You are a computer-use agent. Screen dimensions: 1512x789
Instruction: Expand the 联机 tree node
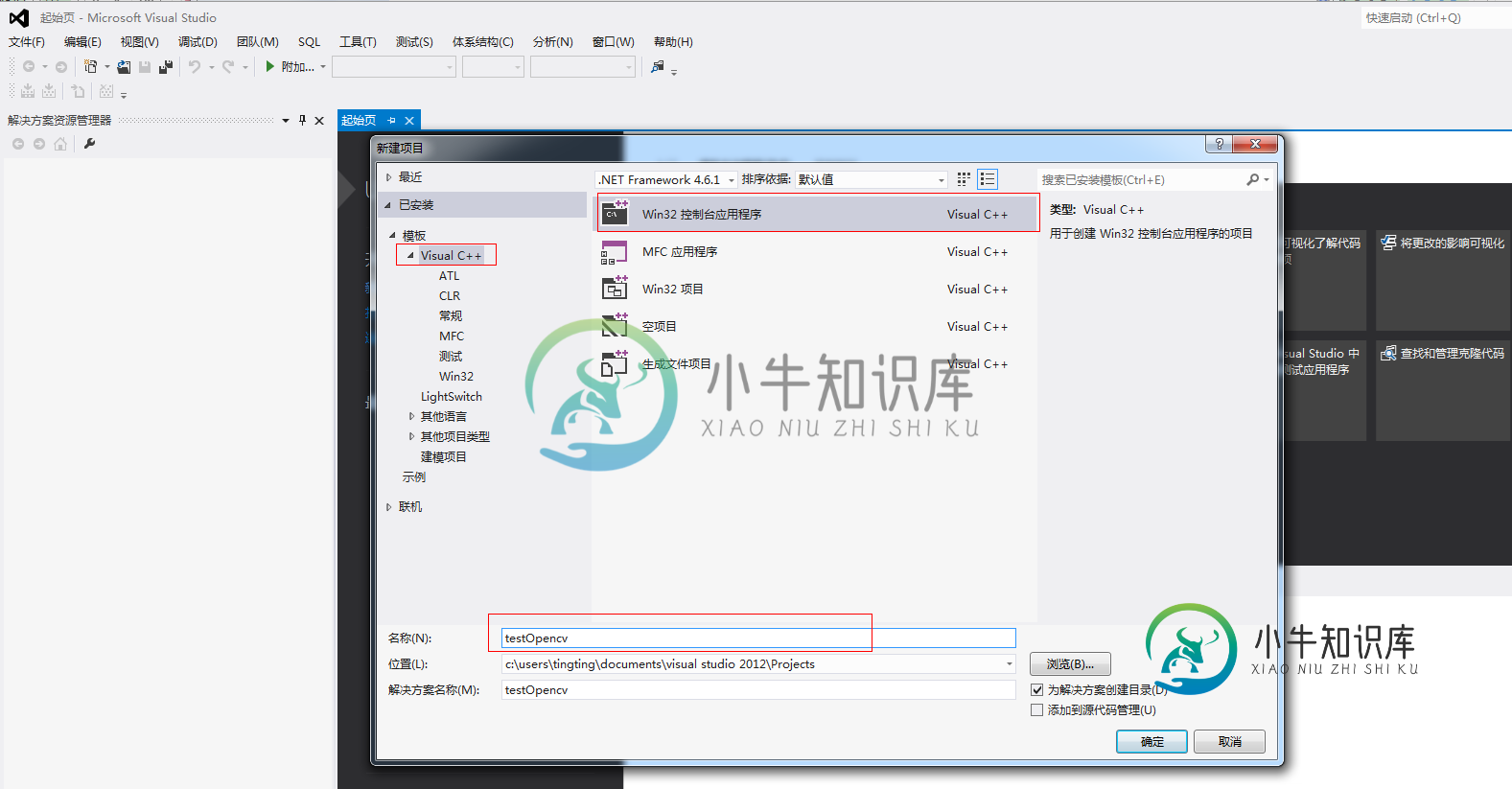pos(388,507)
